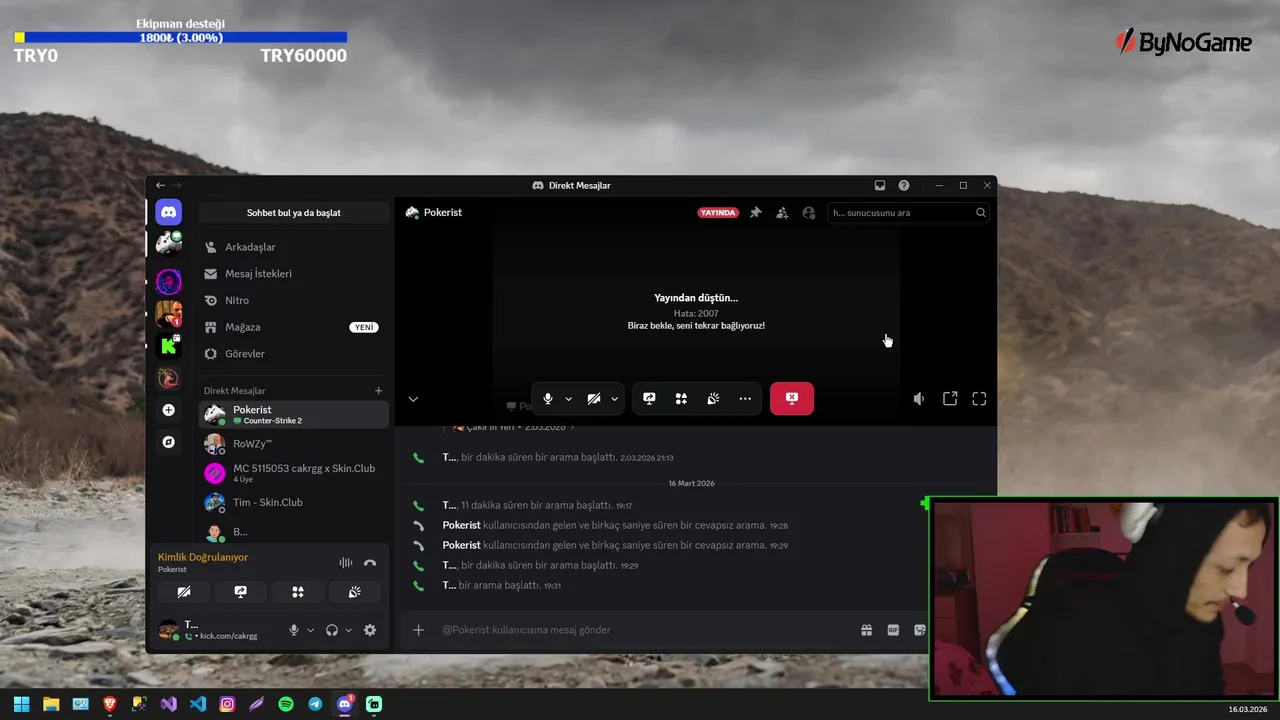This screenshot has width=1280, height=720.
Task: Open Mağaza shop
Action: (293, 327)
